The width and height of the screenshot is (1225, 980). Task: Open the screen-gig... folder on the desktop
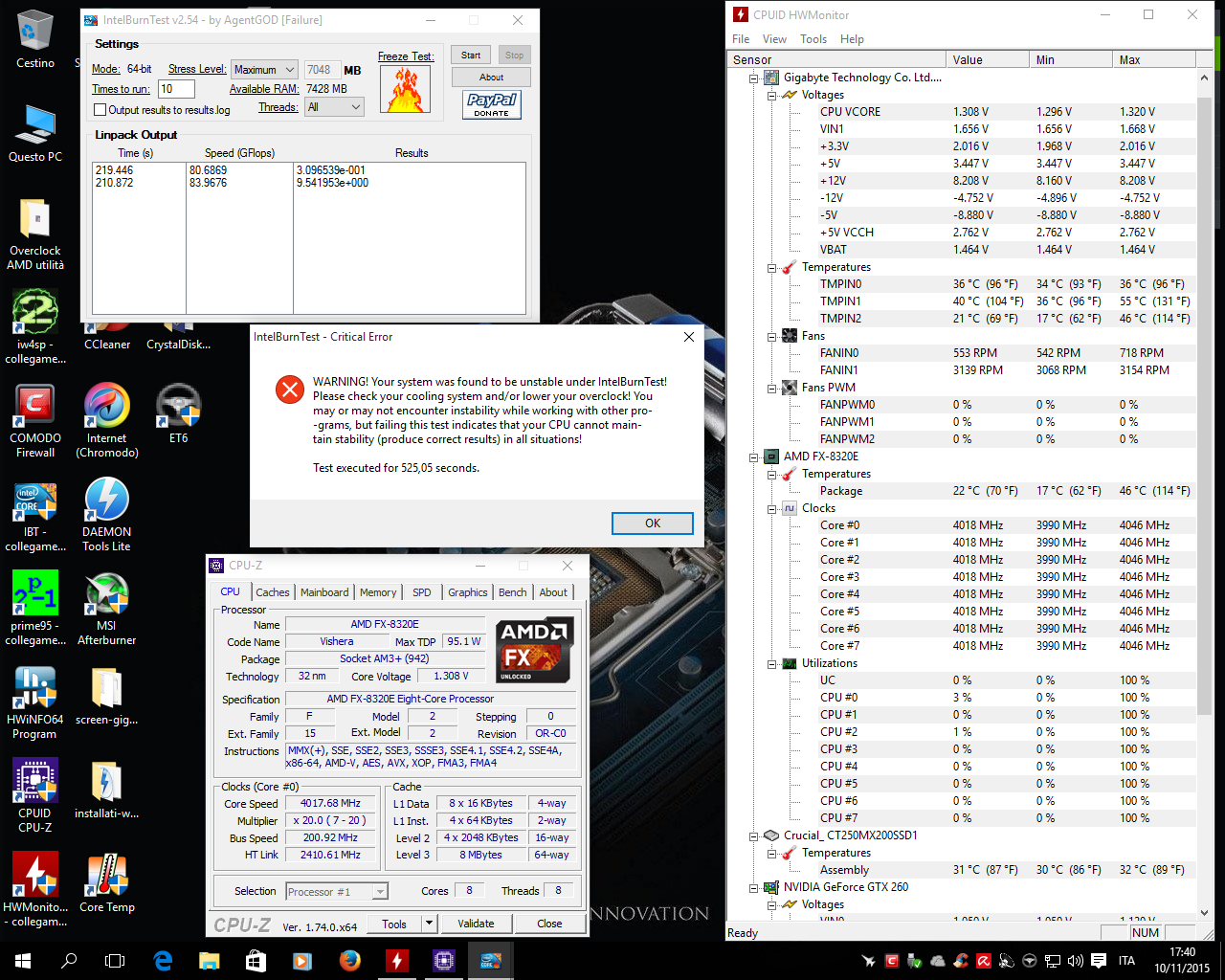[x=107, y=695]
